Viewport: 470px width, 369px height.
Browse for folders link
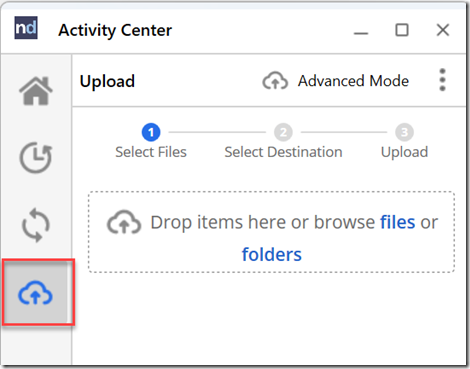[x=272, y=255]
